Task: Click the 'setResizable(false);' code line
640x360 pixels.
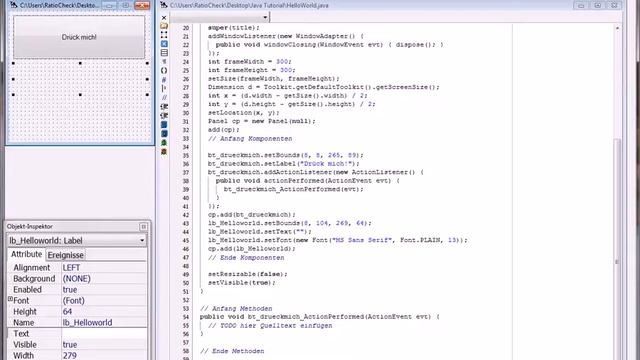Action: [x=248, y=274]
